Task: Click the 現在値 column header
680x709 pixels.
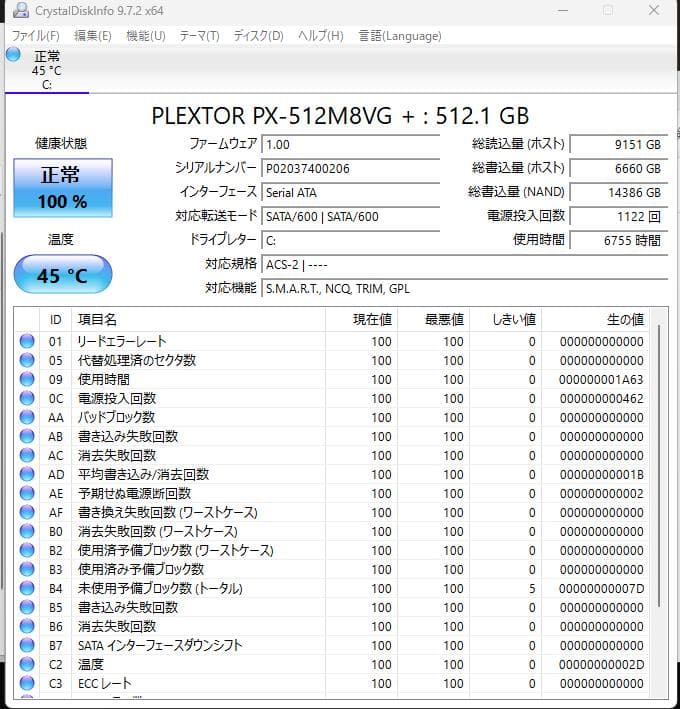Action: coord(361,320)
